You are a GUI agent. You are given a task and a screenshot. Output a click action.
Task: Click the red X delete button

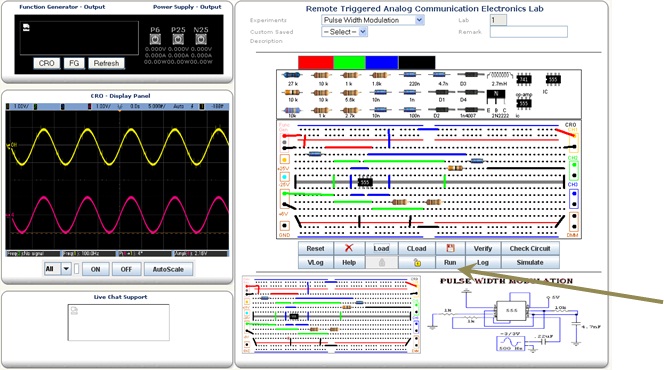[349, 249]
